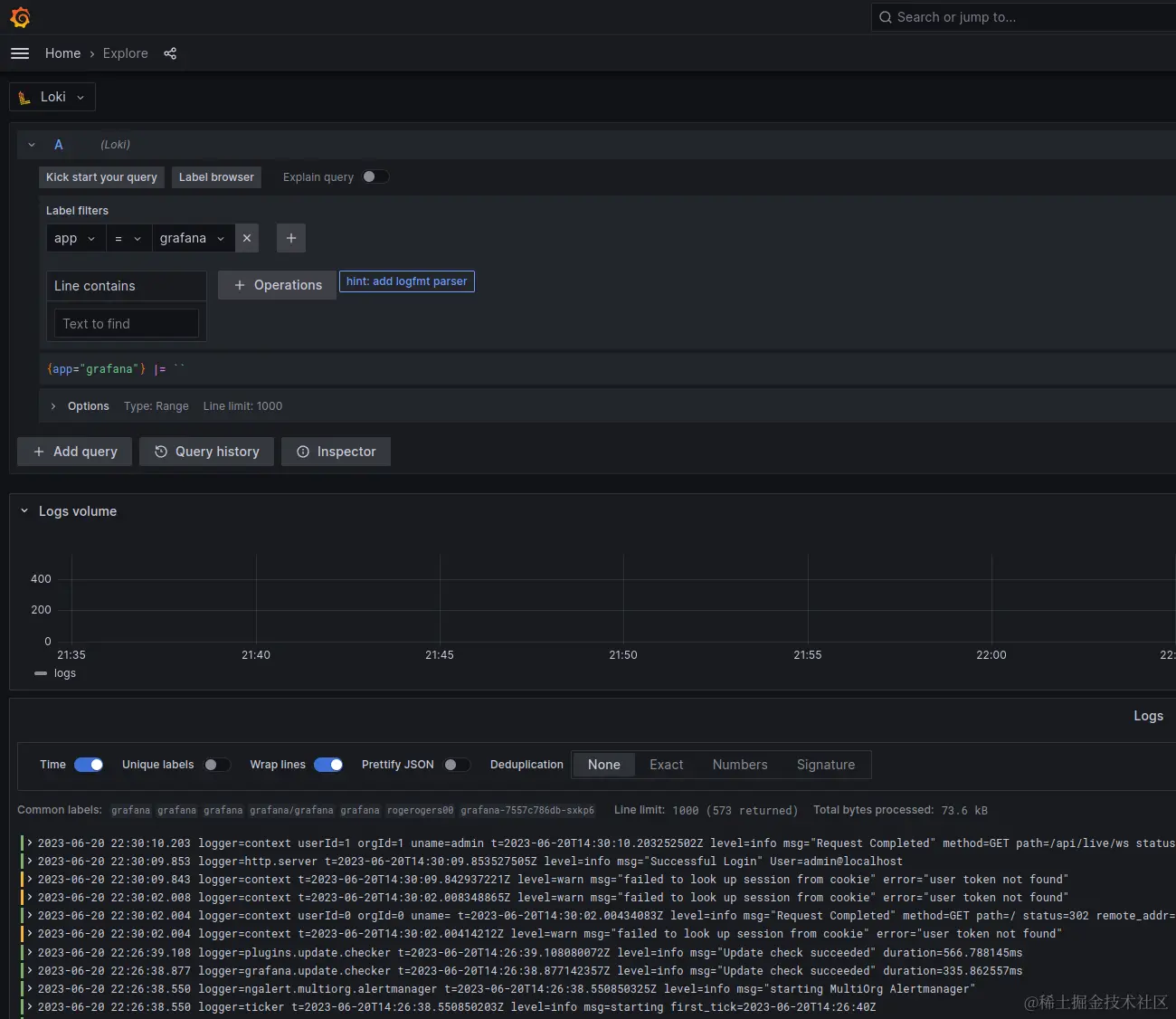Image resolution: width=1176 pixels, height=1019 pixels.
Task: Click the Explore breadcrumb
Action: coord(126,53)
